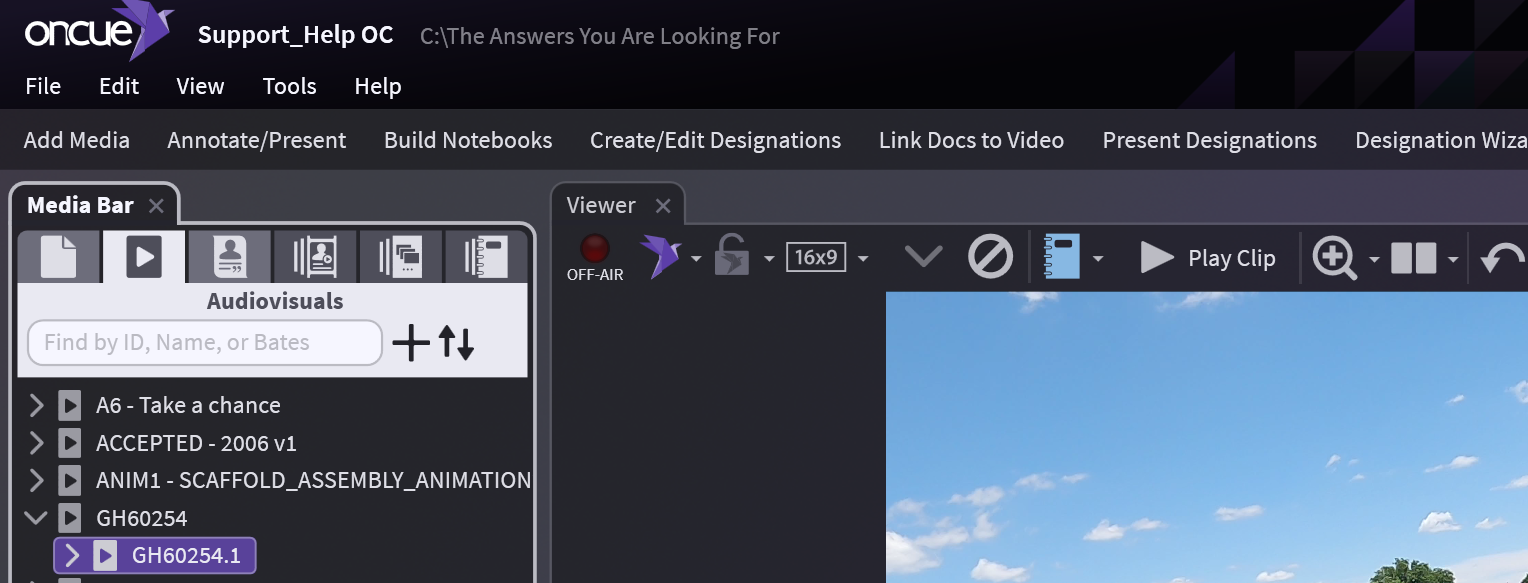Click the clear circle-slash icon
The image size is (1528, 583).
(990, 258)
